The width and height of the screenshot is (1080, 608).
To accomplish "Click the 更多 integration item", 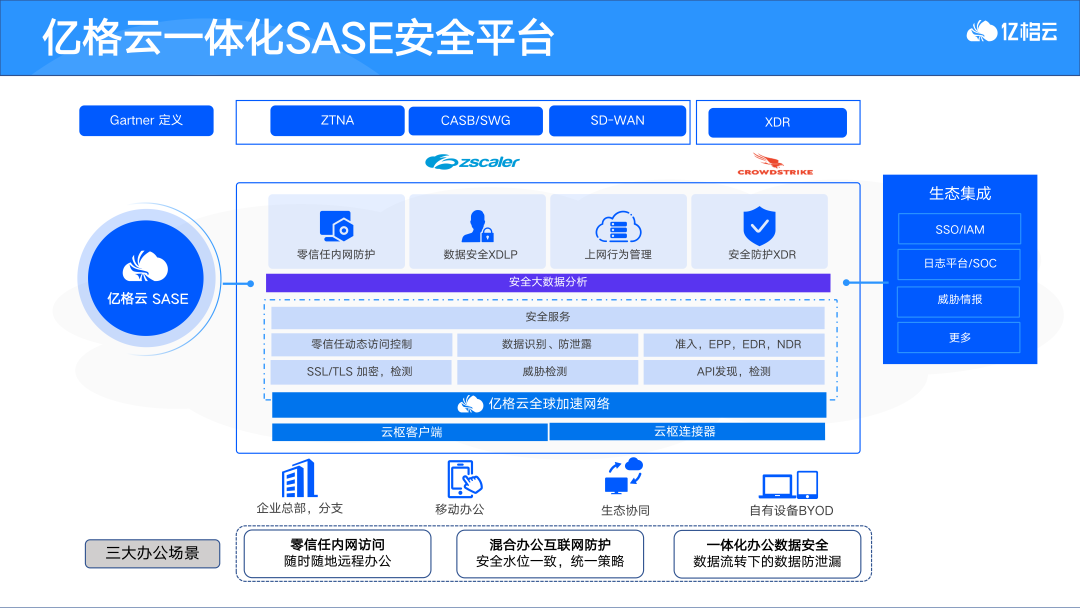I will [959, 337].
